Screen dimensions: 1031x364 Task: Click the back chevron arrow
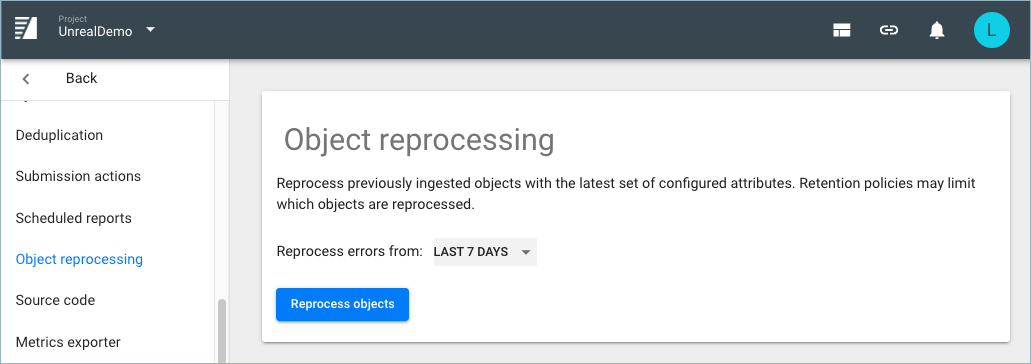26,79
